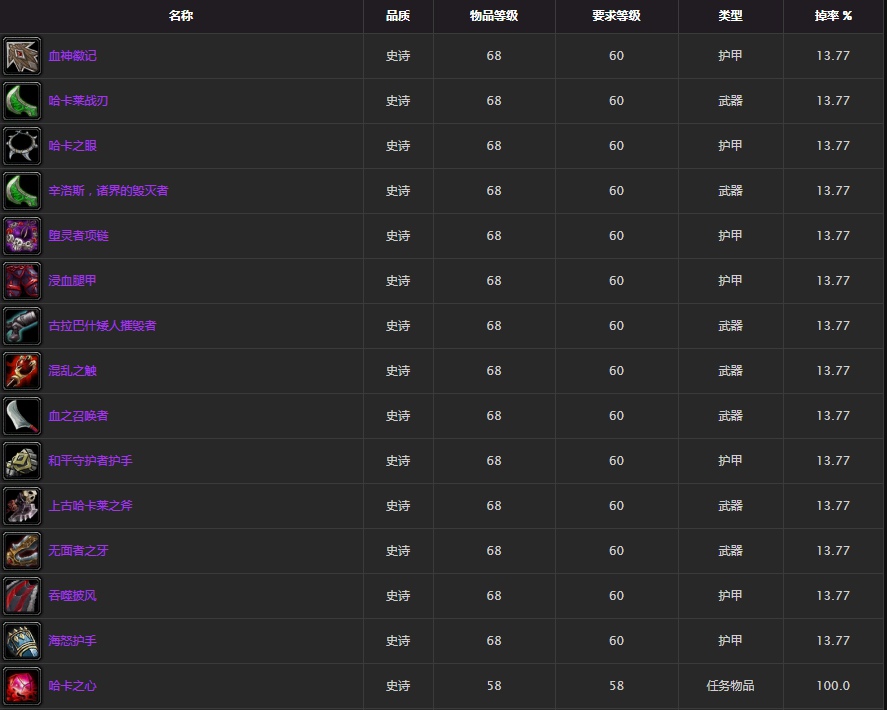Click the 堕灵者项链 item icon
The height and width of the screenshot is (710, 887).
coord(22,236)
